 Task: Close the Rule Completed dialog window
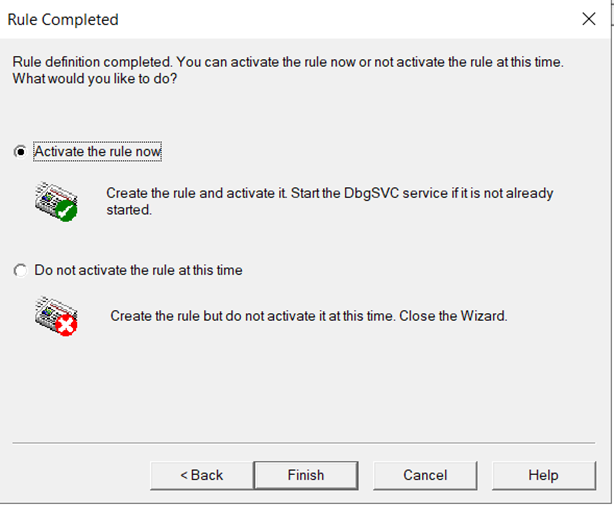pos(589,19)
